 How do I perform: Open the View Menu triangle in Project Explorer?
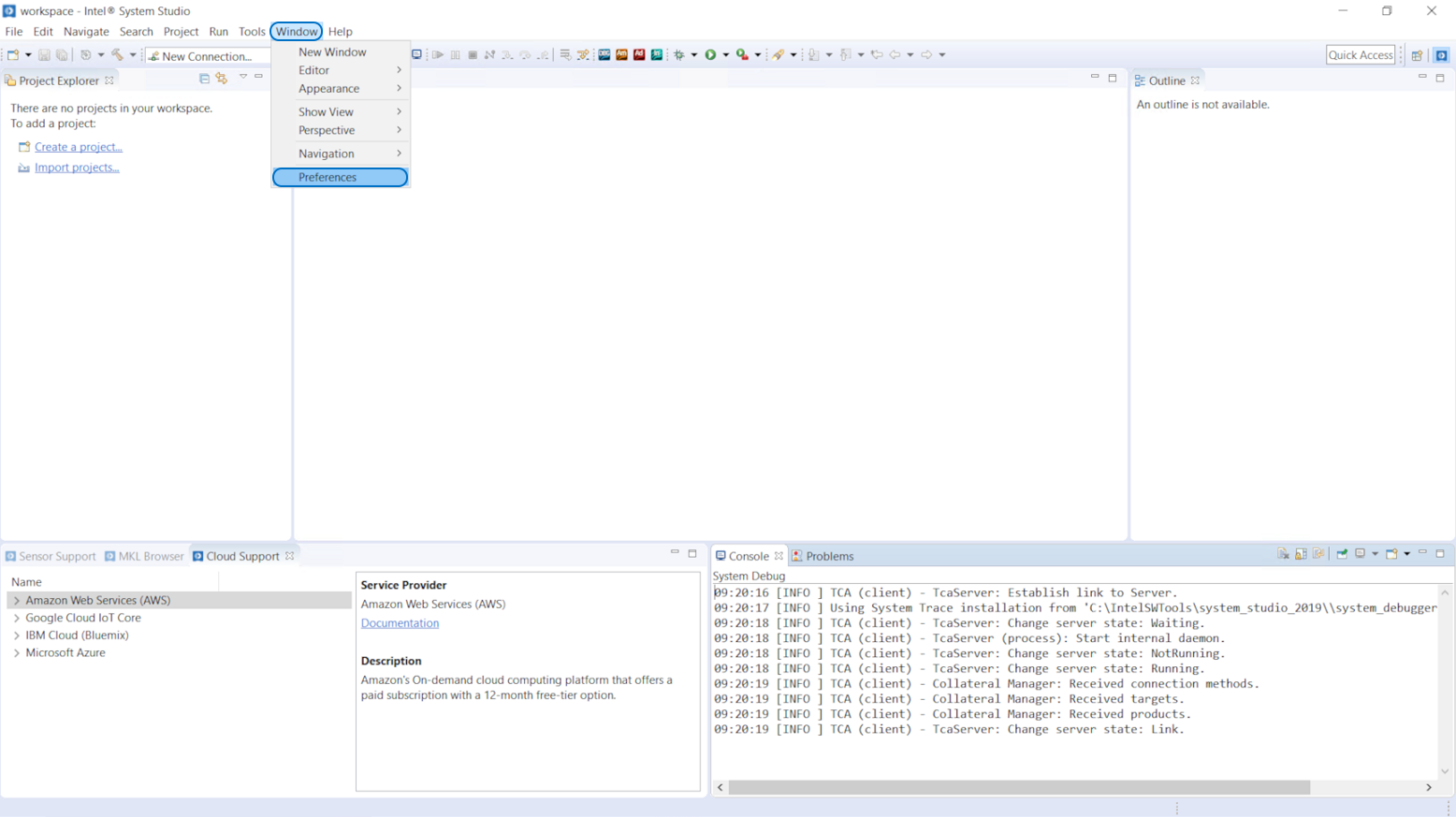242,77
